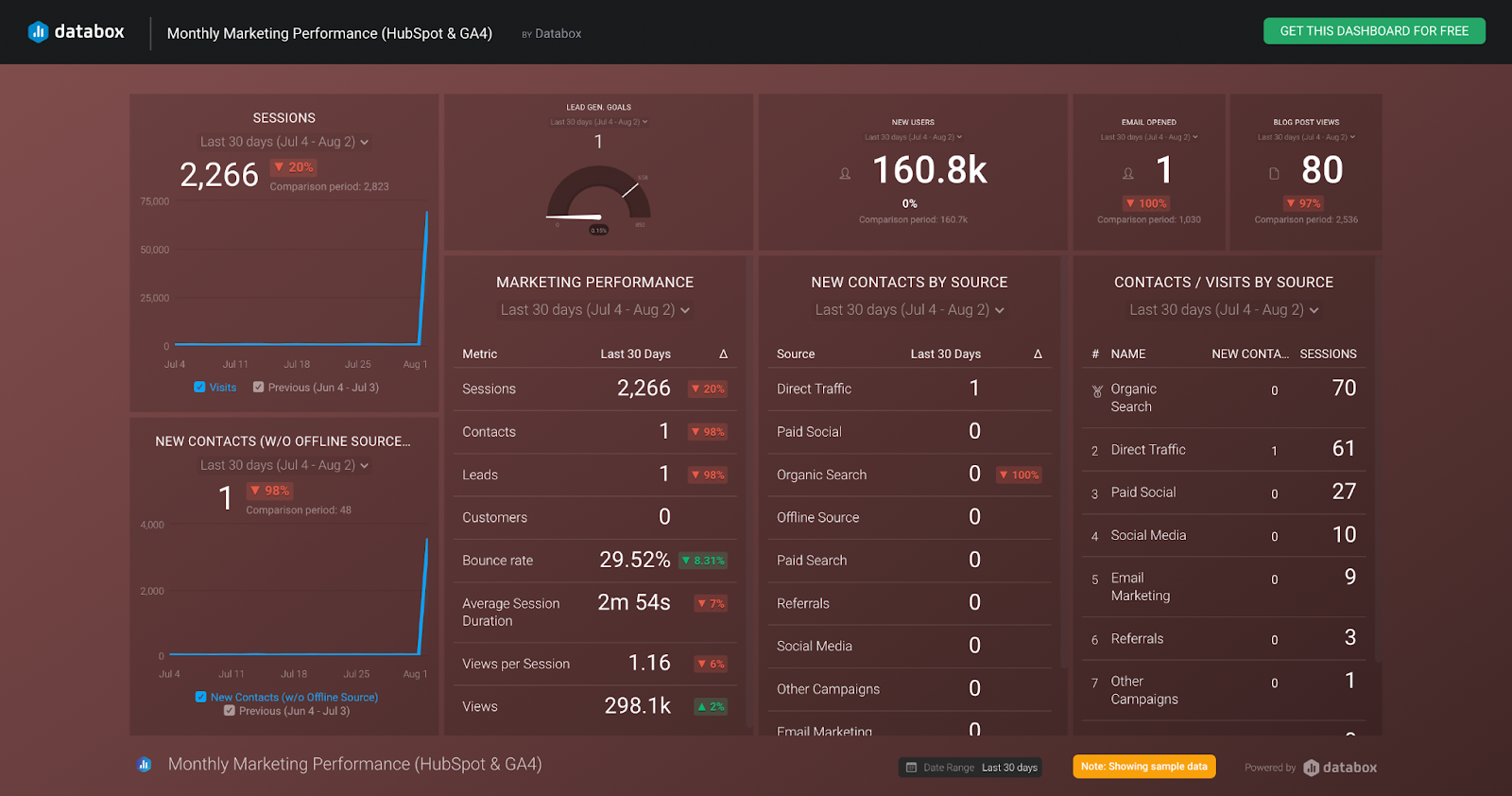Click the 298.1k Views value

[x=638, y=706]
